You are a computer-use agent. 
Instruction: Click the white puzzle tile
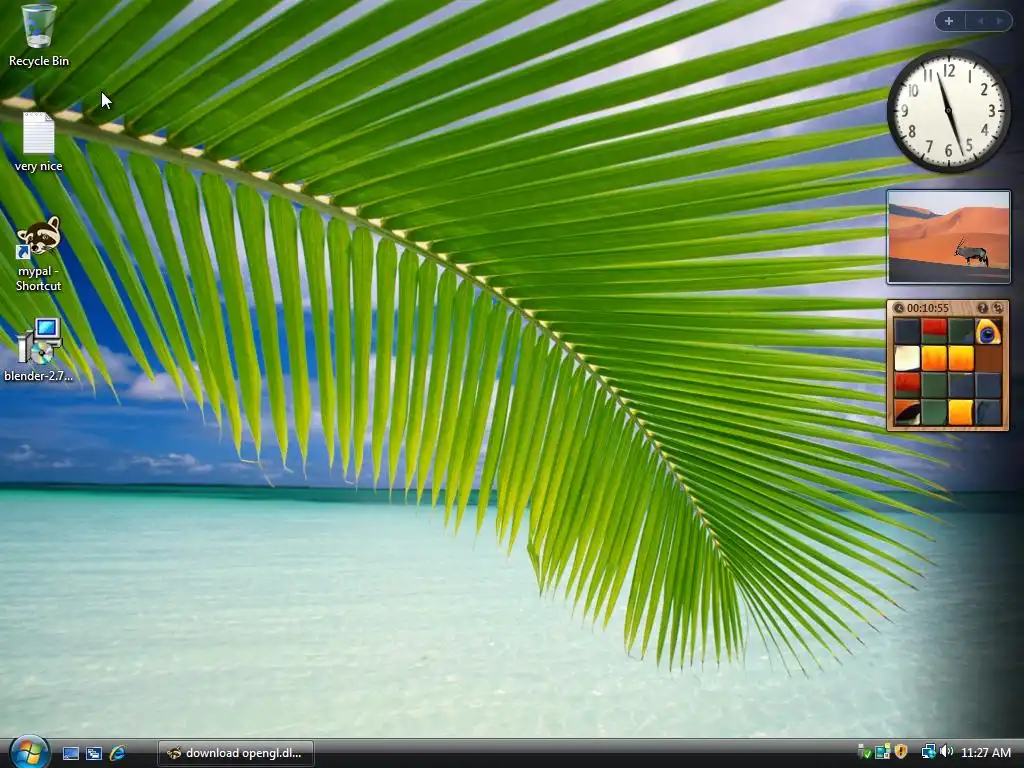pyautogui.click(x=907, y=359)
